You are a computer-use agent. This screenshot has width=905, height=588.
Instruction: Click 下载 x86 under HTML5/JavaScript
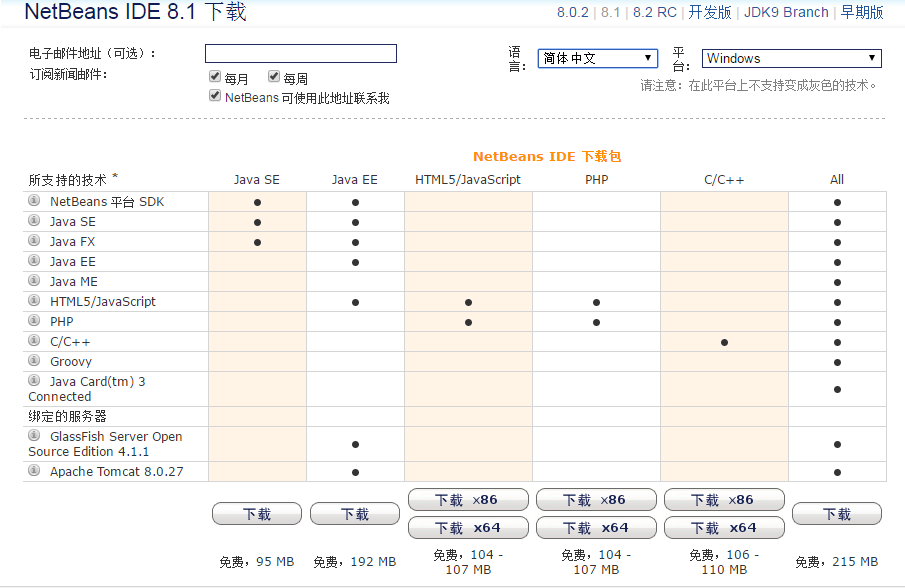pyautogui.click(x=468, y=500)
